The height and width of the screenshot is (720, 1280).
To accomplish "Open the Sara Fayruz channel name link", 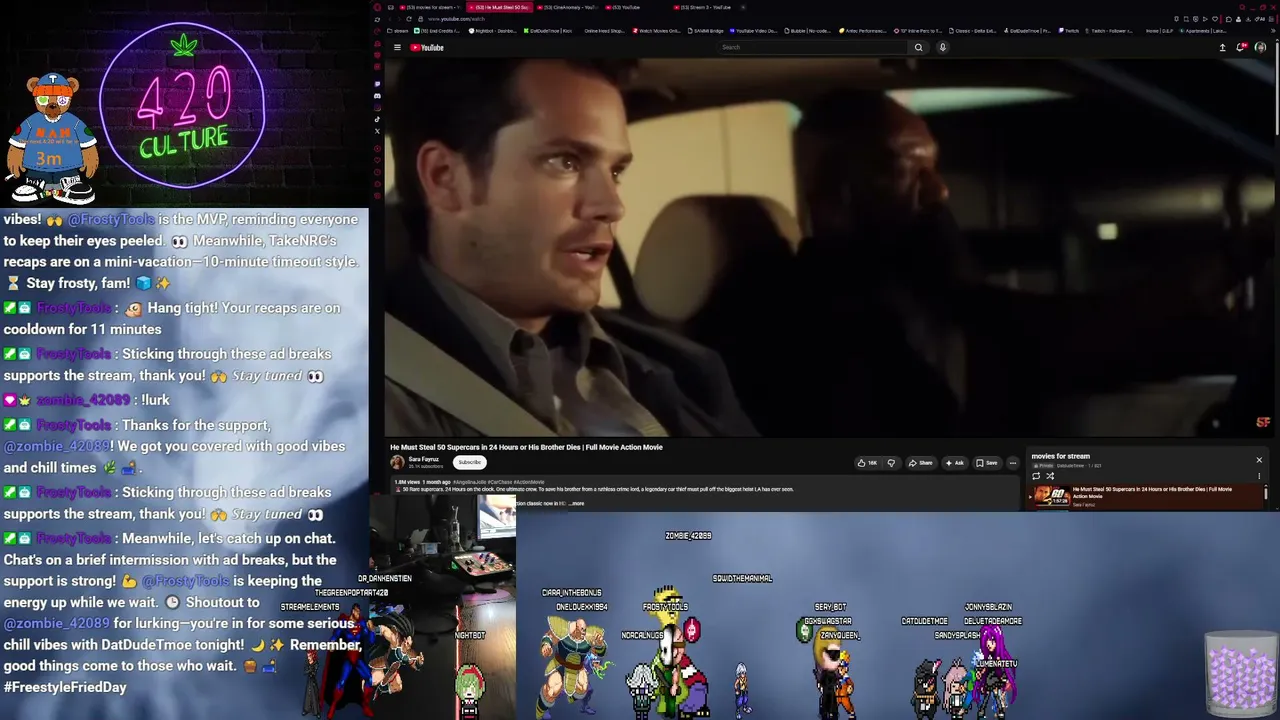I will 423,459.
